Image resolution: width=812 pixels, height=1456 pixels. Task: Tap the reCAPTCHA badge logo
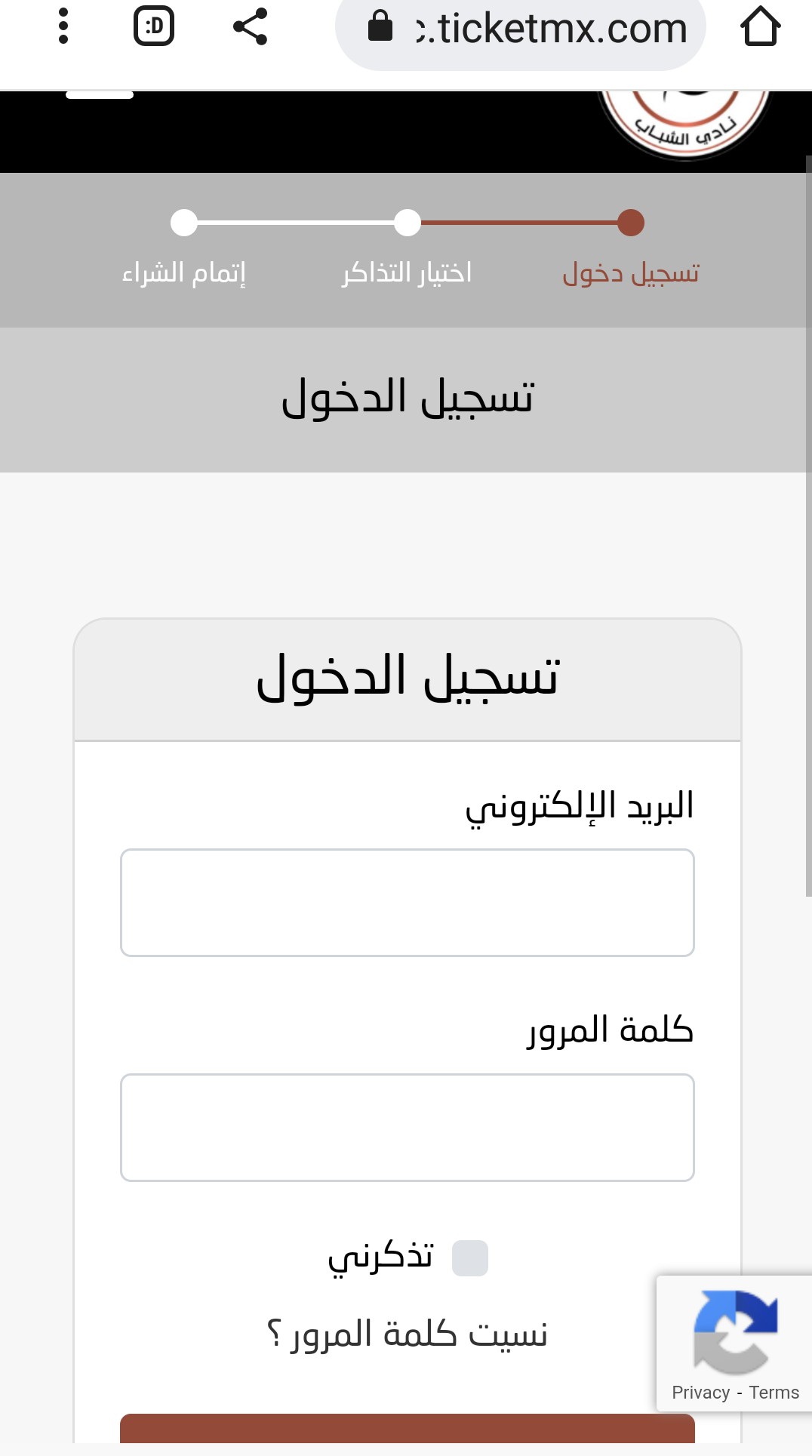click(735, 1332)
